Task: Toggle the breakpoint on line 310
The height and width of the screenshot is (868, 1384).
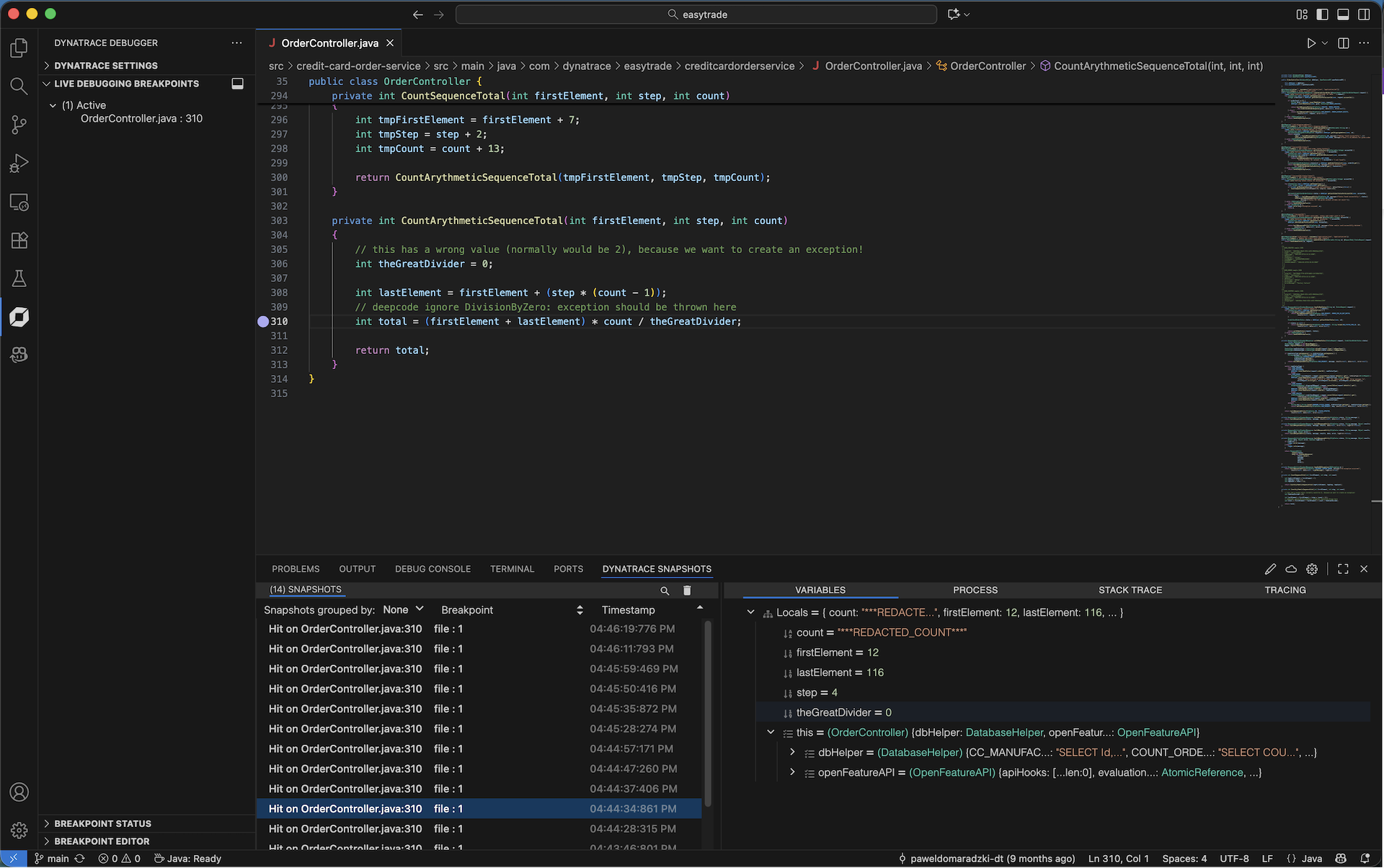Action: [x=263, y=322]
